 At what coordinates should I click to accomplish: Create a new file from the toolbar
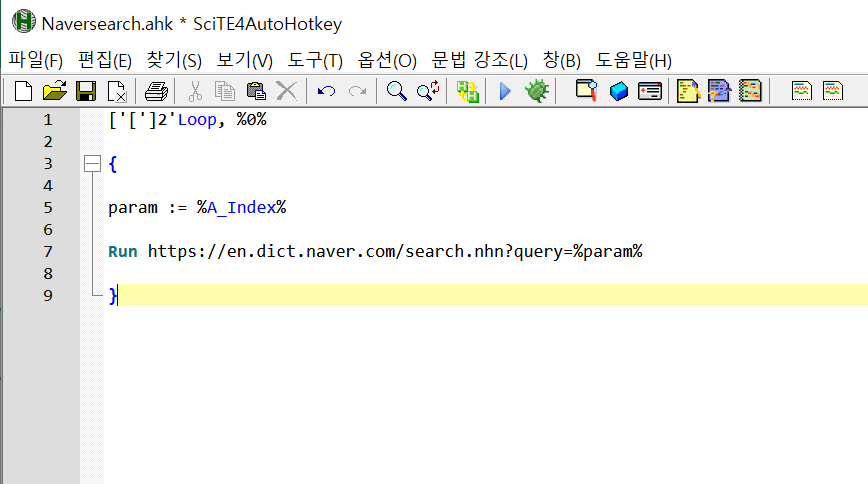point(23,91)
